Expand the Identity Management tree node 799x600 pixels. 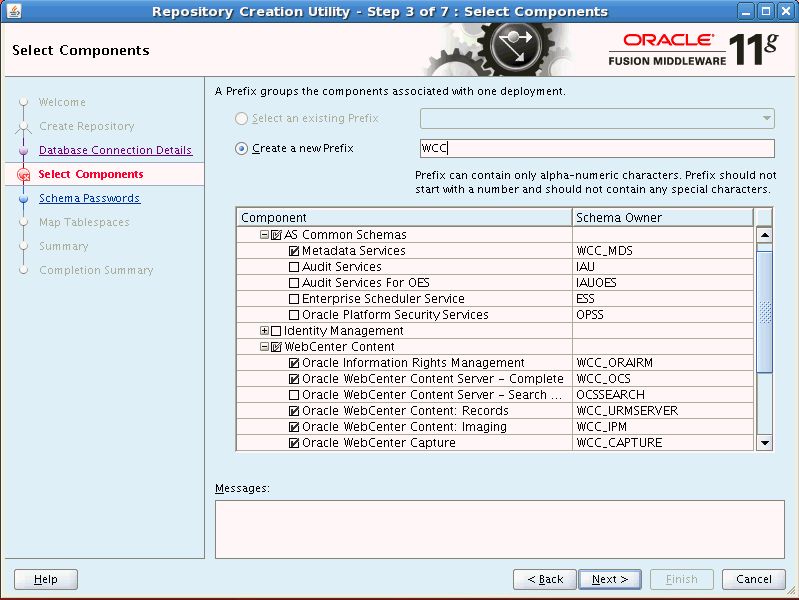[264, 331]
